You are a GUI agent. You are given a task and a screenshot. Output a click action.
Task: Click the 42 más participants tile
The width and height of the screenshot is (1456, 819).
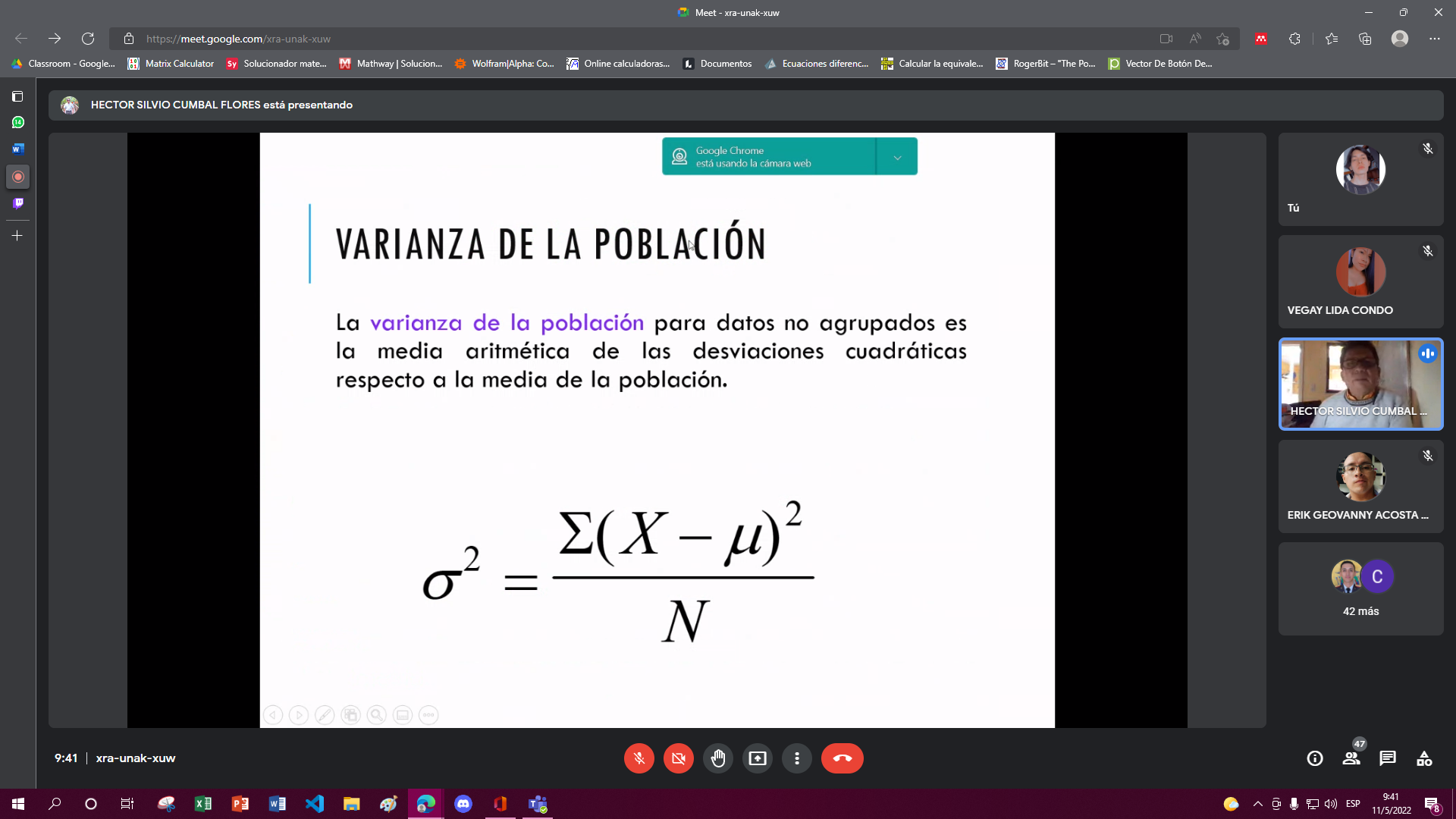tap(1360, 588)
